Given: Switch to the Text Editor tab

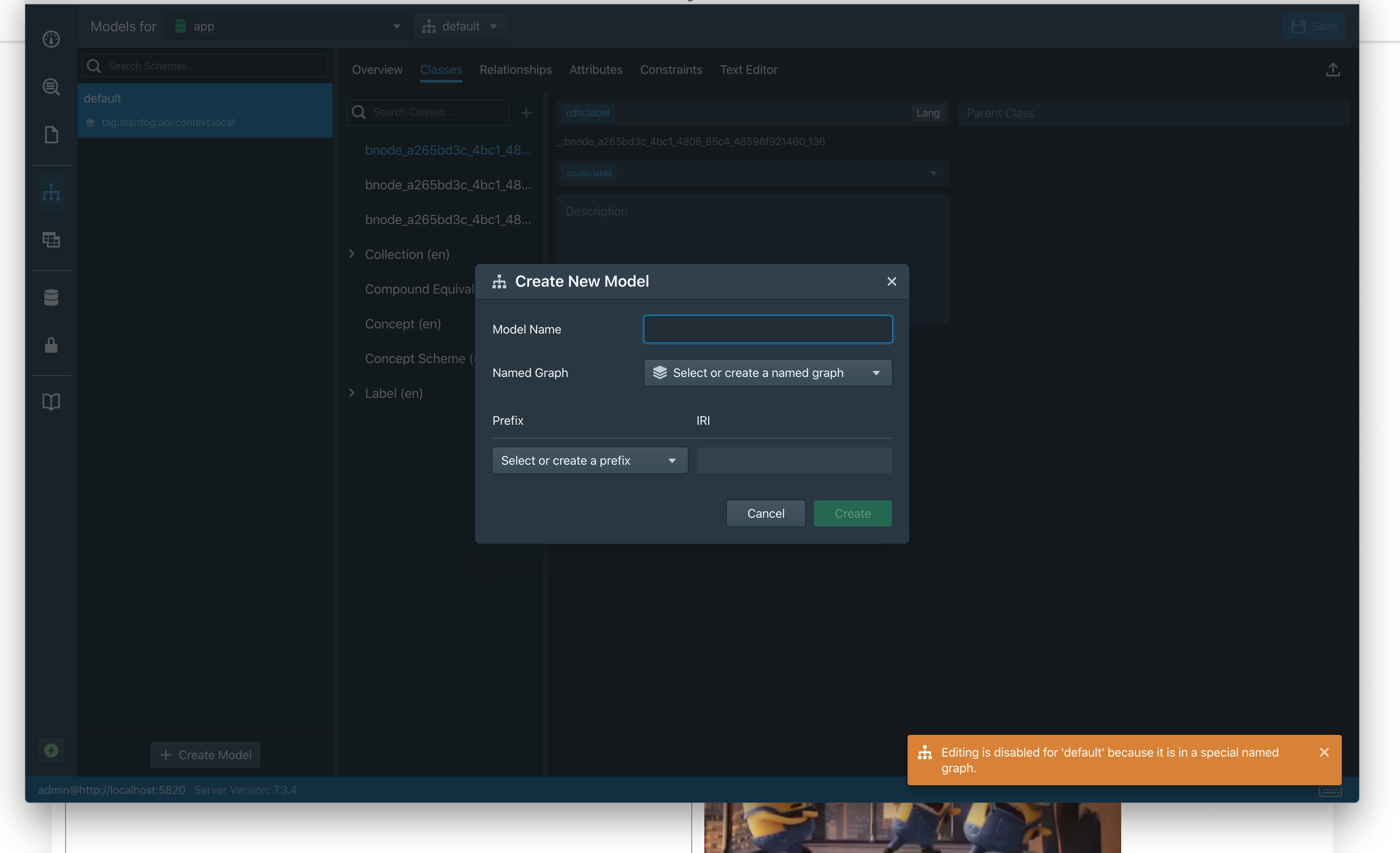Looking at the screenshot, I should pos(748,70).
